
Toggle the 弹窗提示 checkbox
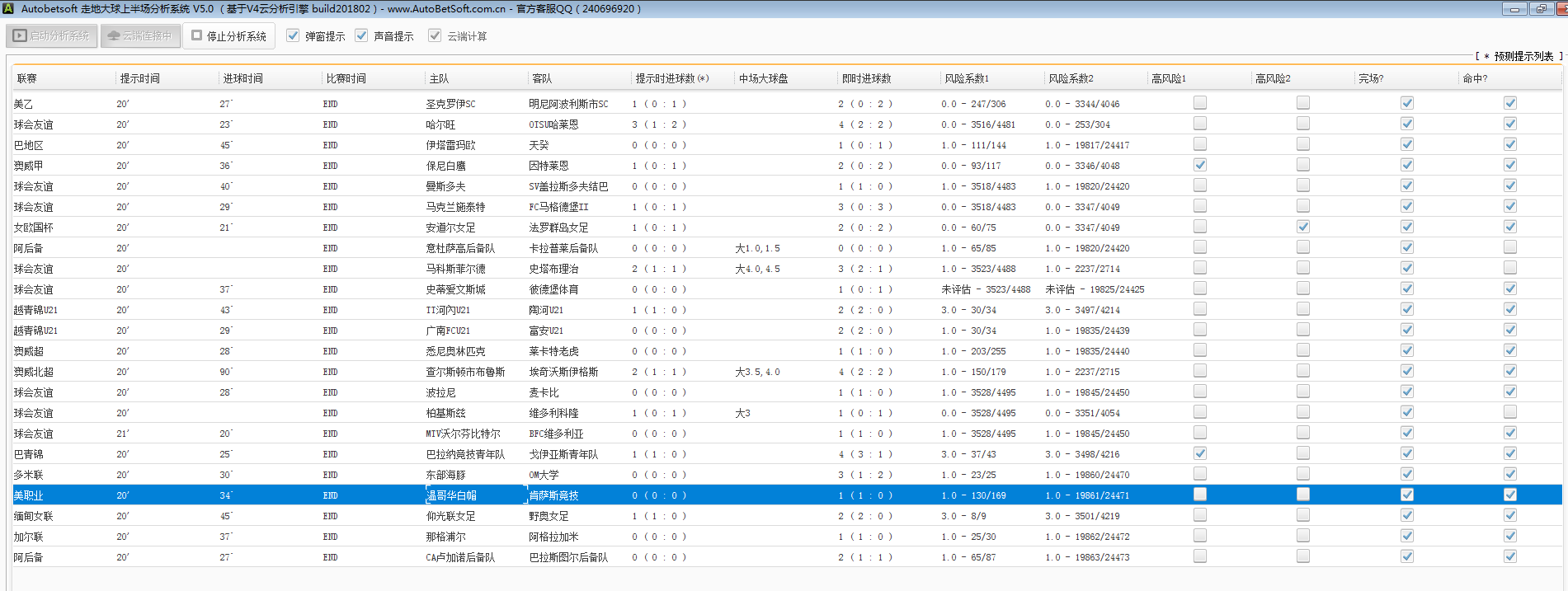293,35
